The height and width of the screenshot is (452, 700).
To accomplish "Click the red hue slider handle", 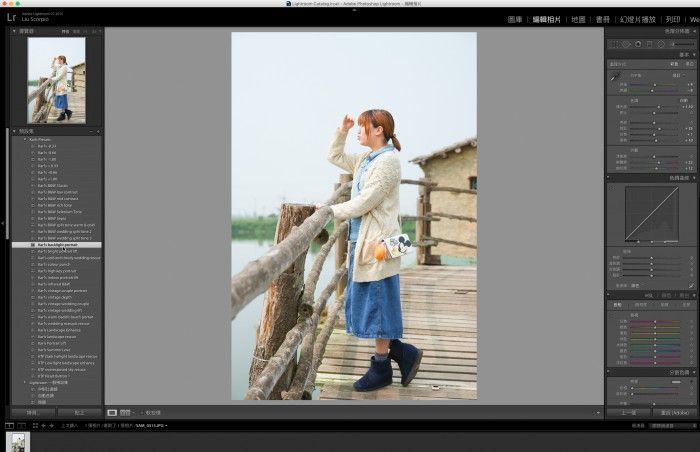I will 655,322.
